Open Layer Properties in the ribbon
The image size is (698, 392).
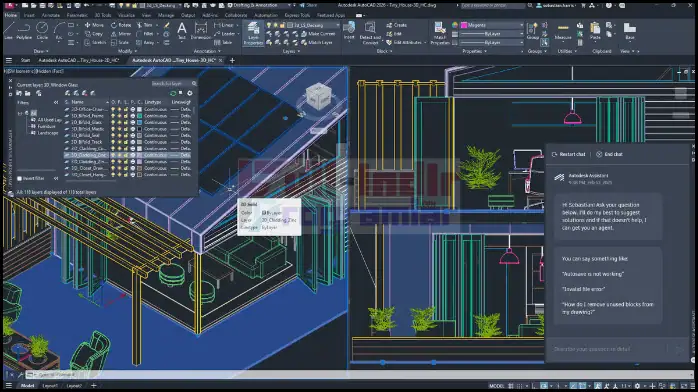click(x=253, y=33)
